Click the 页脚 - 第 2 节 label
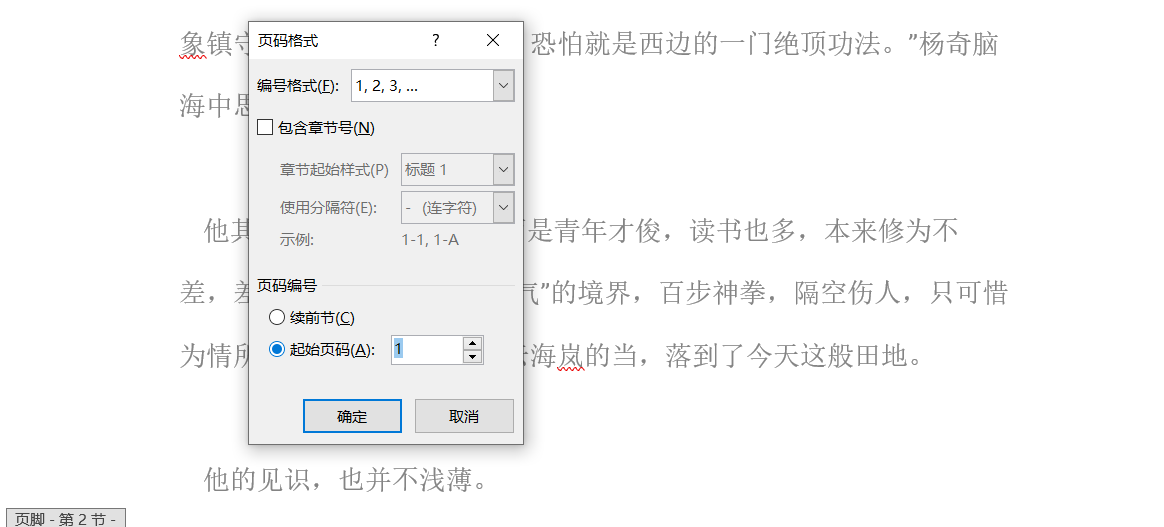 click(65, 519)
